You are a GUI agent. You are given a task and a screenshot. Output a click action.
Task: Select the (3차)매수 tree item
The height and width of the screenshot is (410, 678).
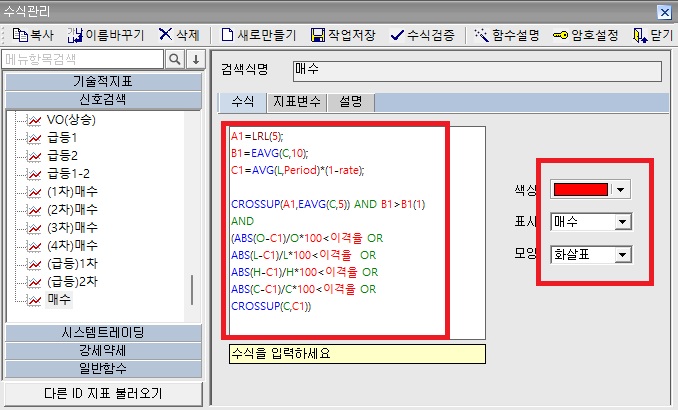72,227
